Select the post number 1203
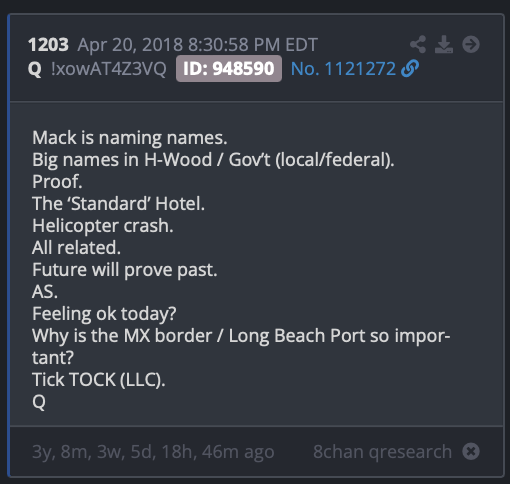The width and height of the screenshot is (510, 484). (48, 45)
